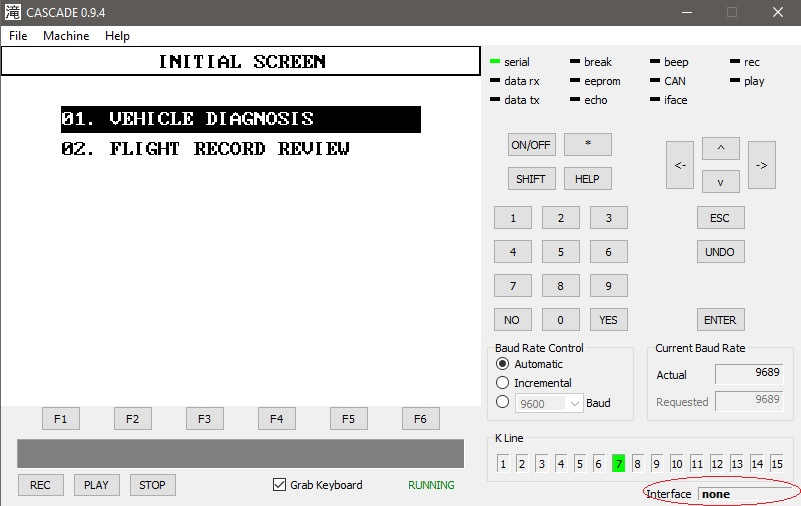Click the HELP keypad button
The width and height of the screenshot is (801, 506).
[x=587, y=179]
